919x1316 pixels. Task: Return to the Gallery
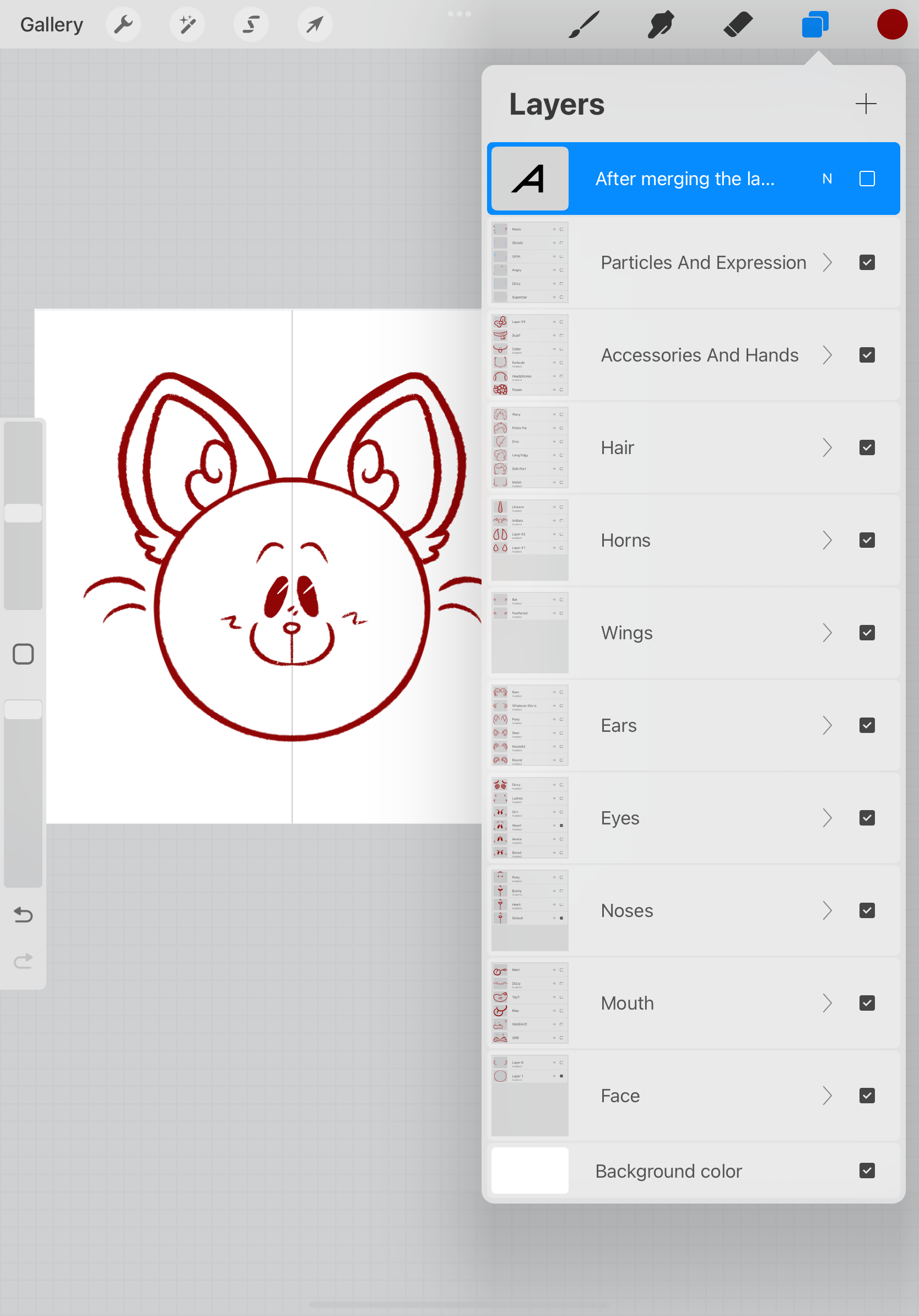52,25
